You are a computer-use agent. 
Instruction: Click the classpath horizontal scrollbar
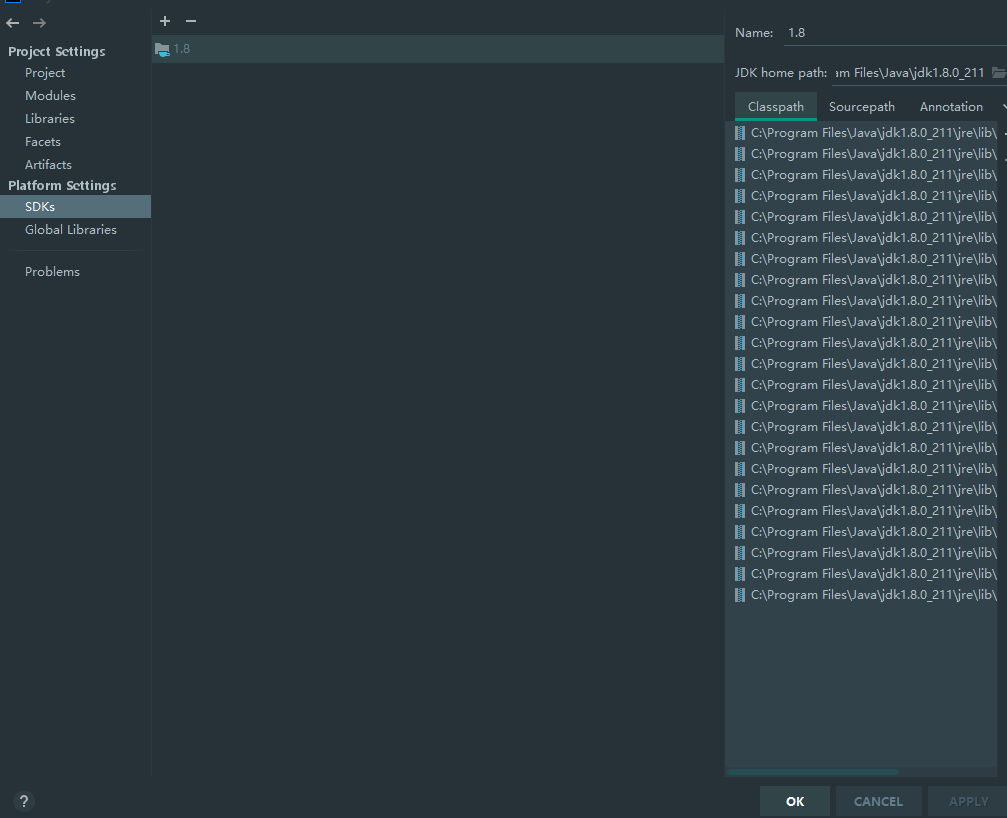pyautogui.click(x=812, y=772)
